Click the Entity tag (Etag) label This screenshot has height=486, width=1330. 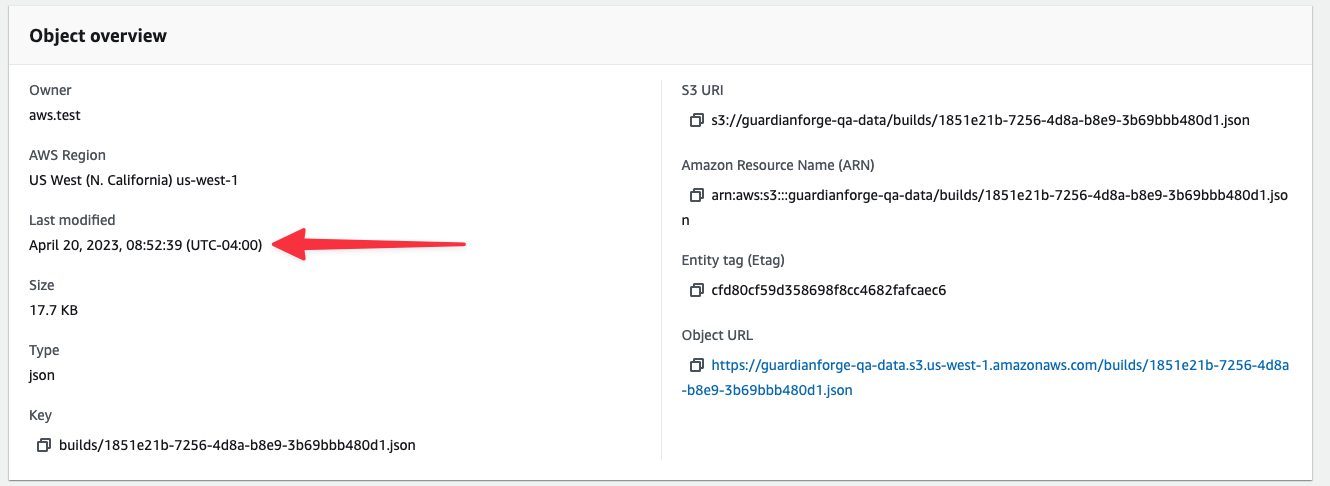733,260
